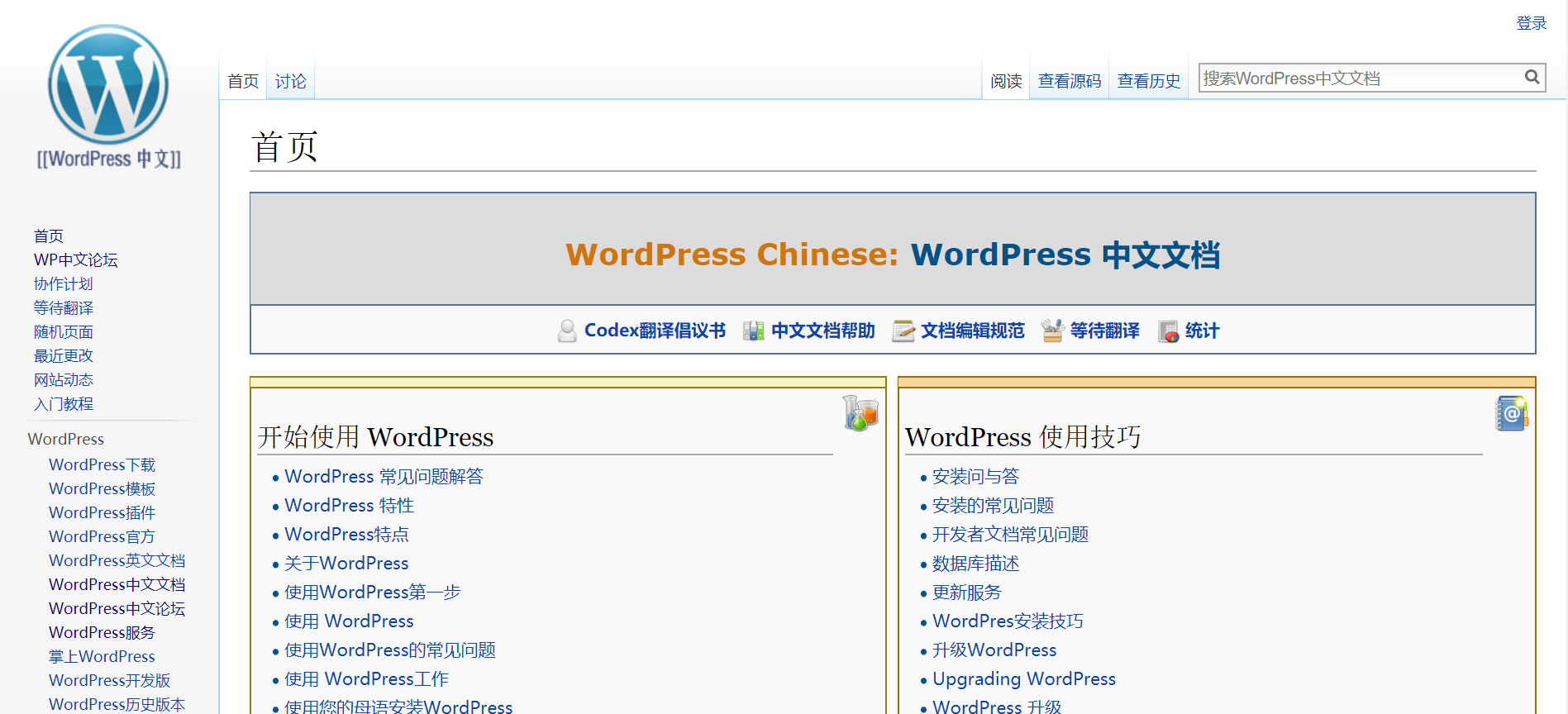Open 安装的常见问题 link
This screenshot has height=714, width=1568.
tap(994, 506)
